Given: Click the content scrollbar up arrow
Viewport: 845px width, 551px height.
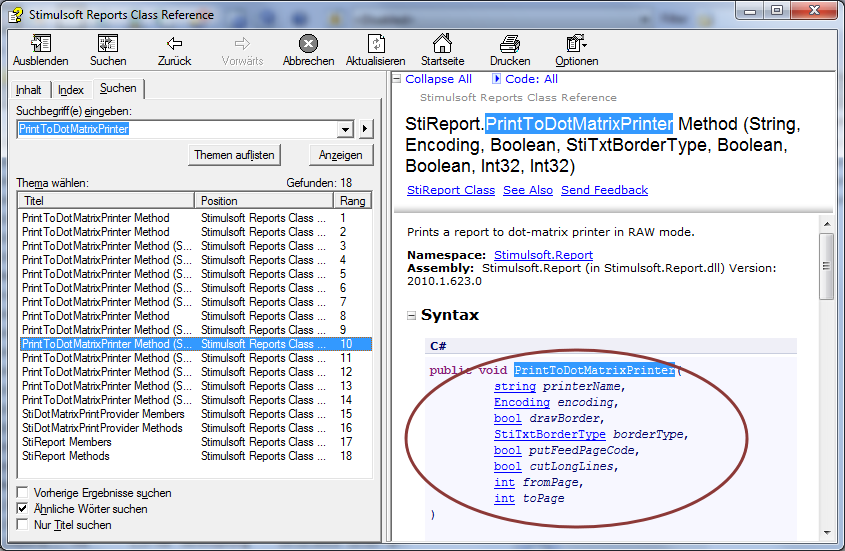Looking at the screenshot, I should 827,223.
